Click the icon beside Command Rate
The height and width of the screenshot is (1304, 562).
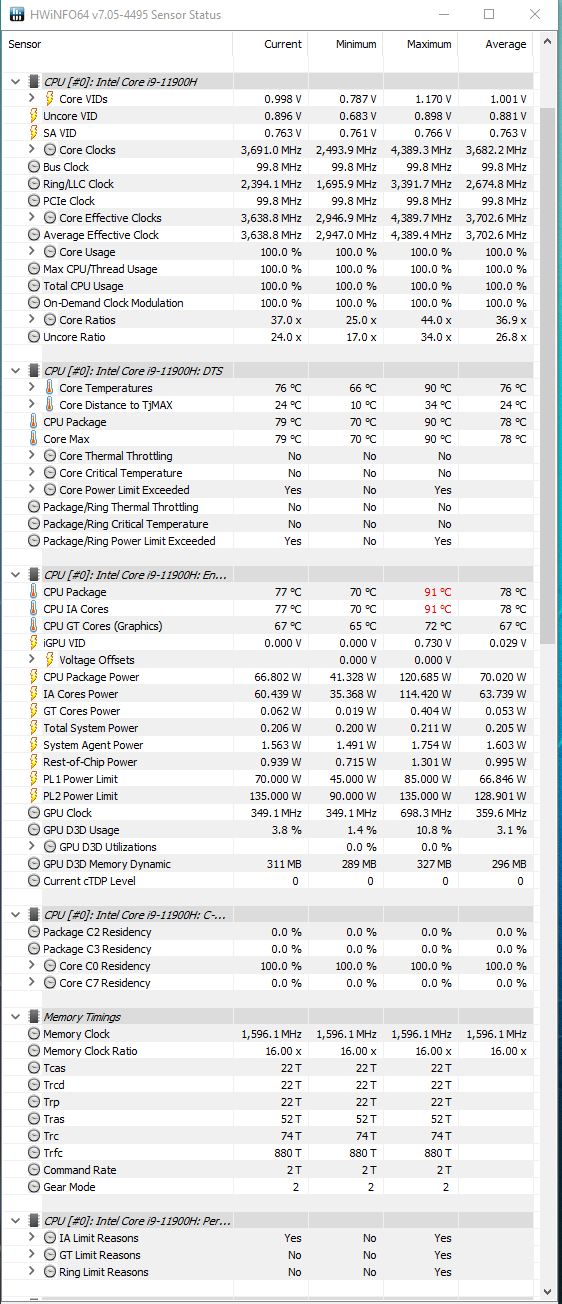(34, 1170)
